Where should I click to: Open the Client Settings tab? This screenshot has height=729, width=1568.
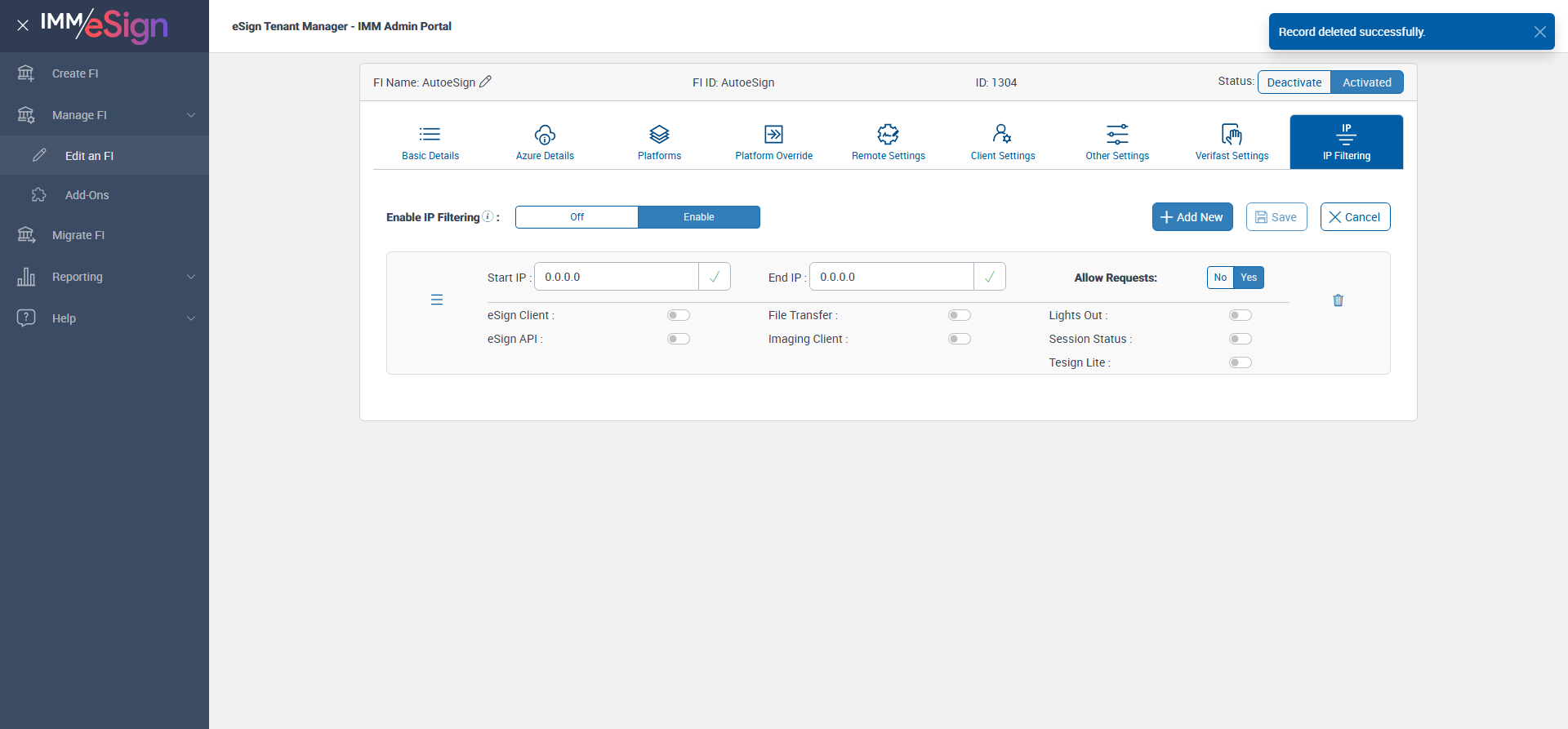[1003, 142]
